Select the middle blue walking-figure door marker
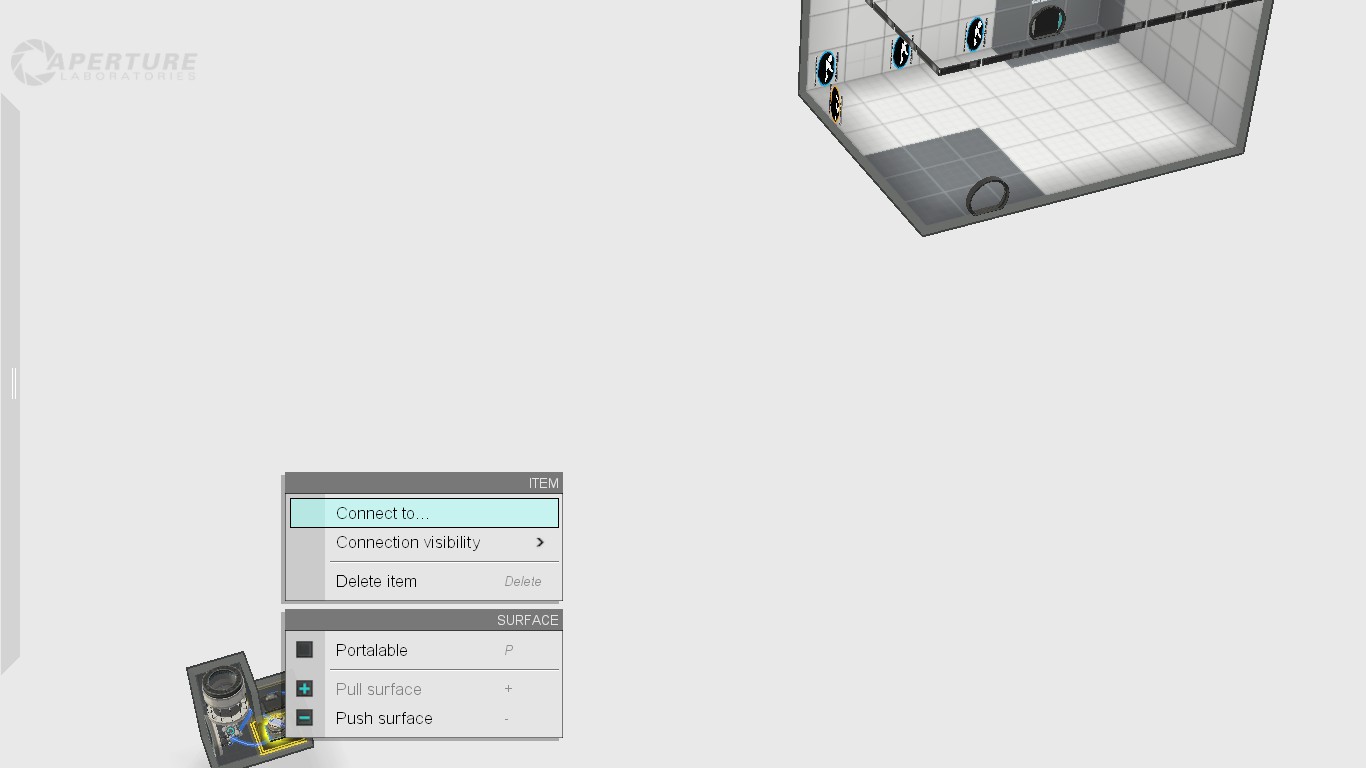The width and height of the screenshot is (1366, 768). click(901, 52)
